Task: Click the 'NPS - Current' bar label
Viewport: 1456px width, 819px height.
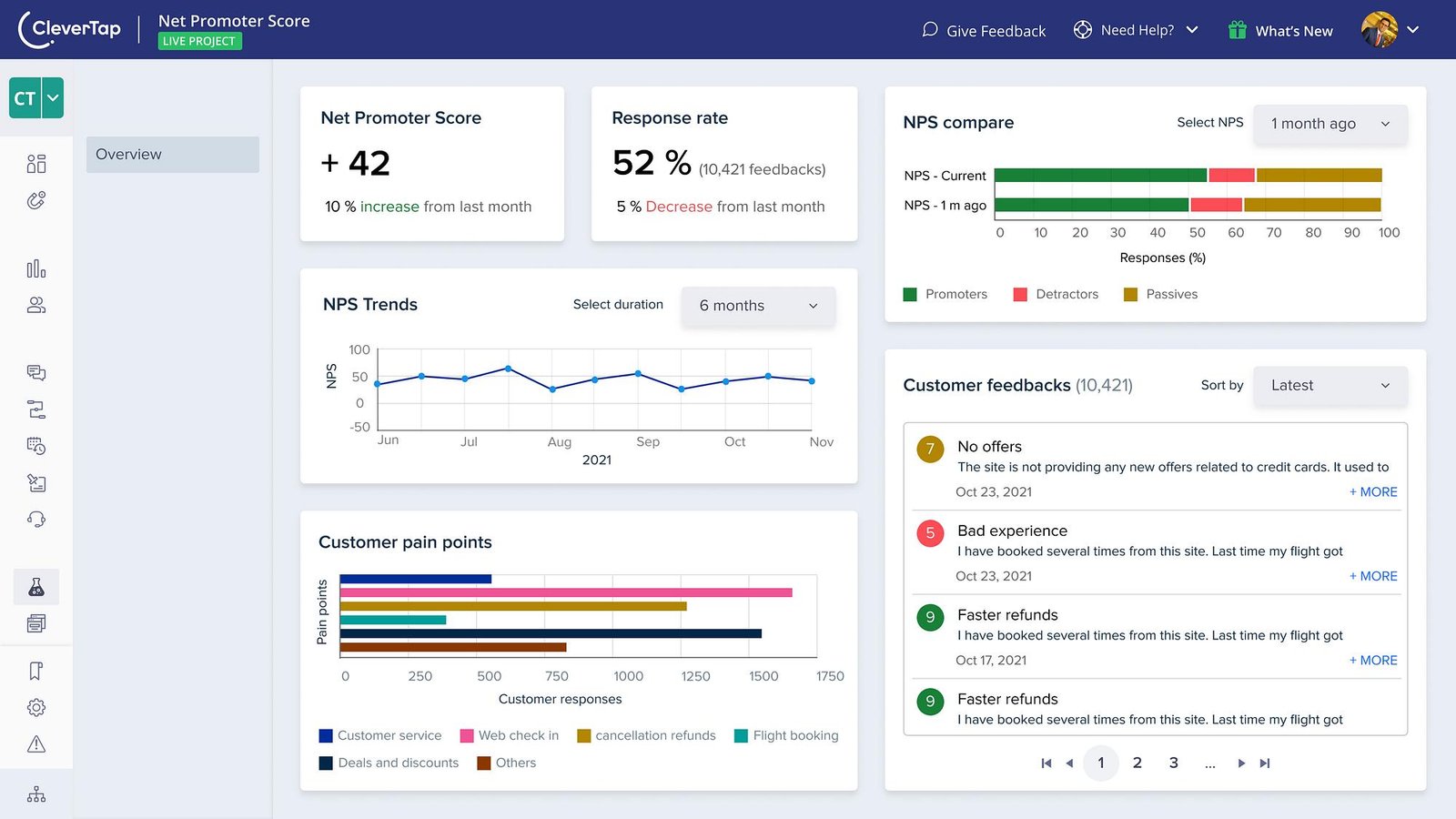Action: (x=945, y=176)
